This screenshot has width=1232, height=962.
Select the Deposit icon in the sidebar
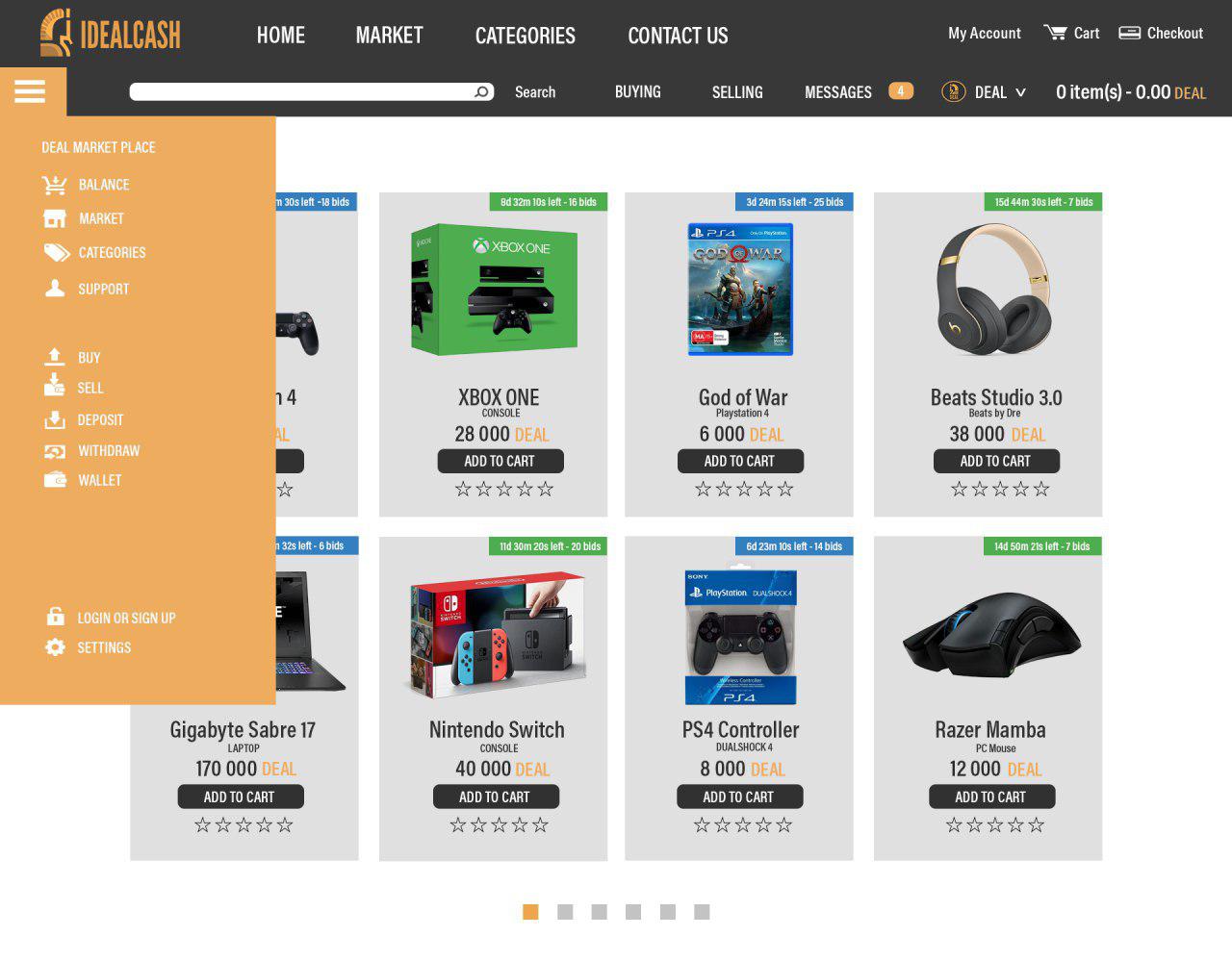click(x=55, y=420)
